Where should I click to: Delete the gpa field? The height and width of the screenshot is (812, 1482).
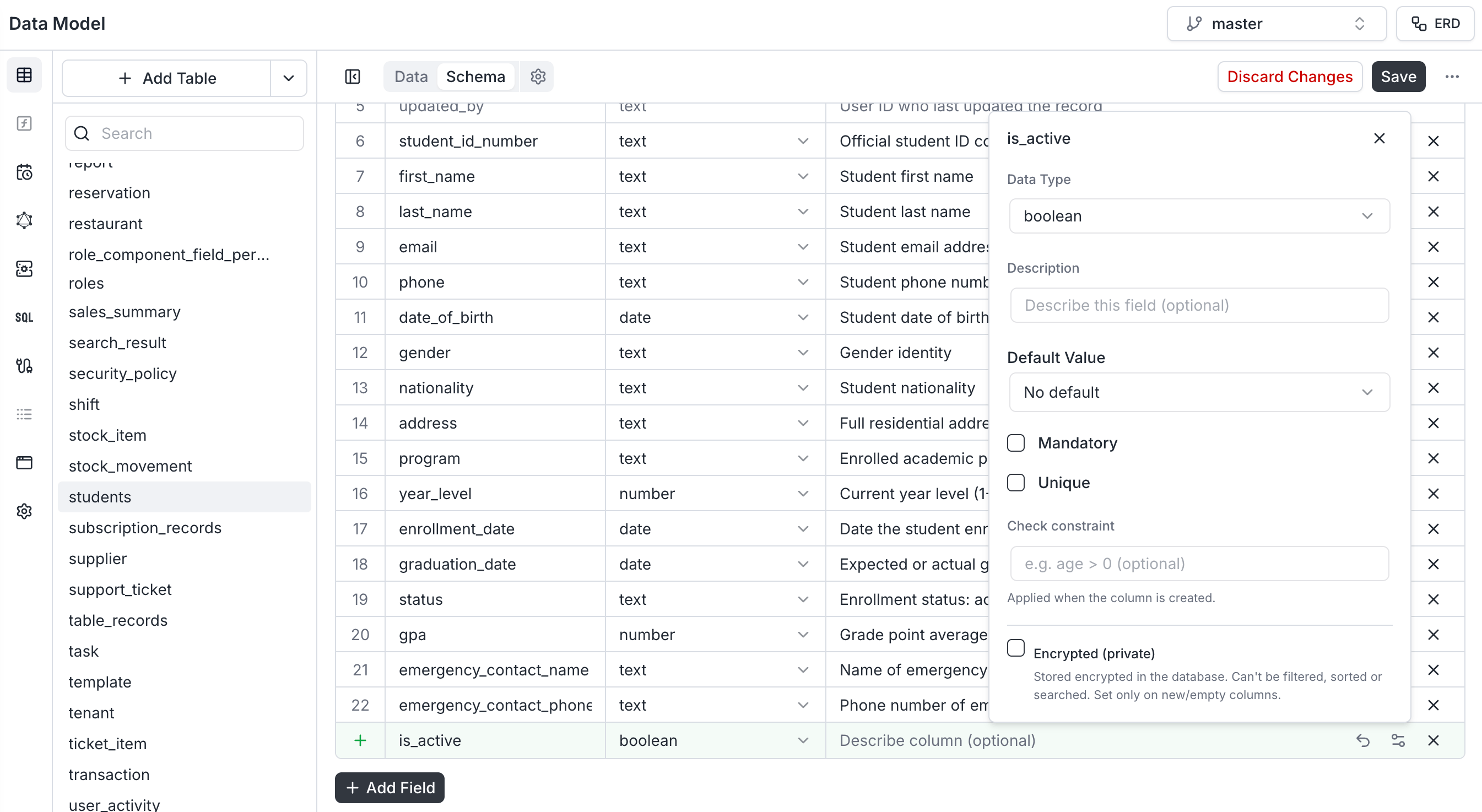pyautogui.click(x=1433, y=634)
